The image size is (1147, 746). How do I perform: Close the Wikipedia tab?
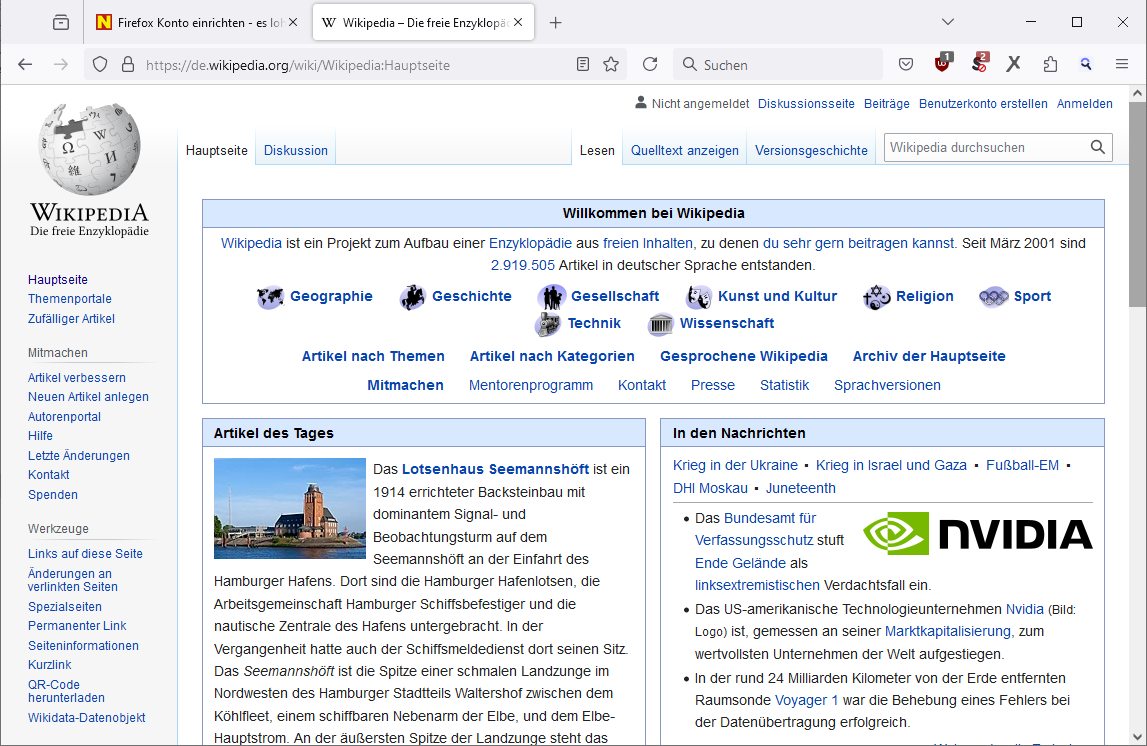pos(518,23)
